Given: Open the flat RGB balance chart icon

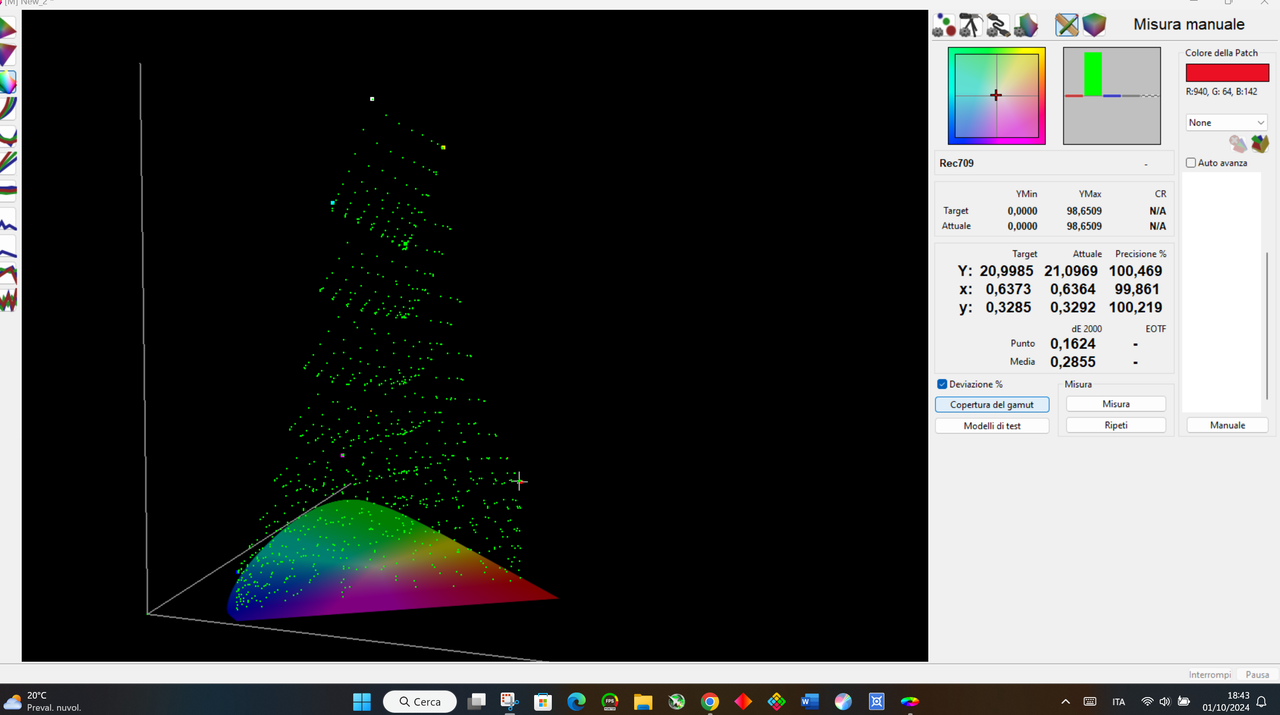Looking at the screenshot, I should click(x=8, y=189).
